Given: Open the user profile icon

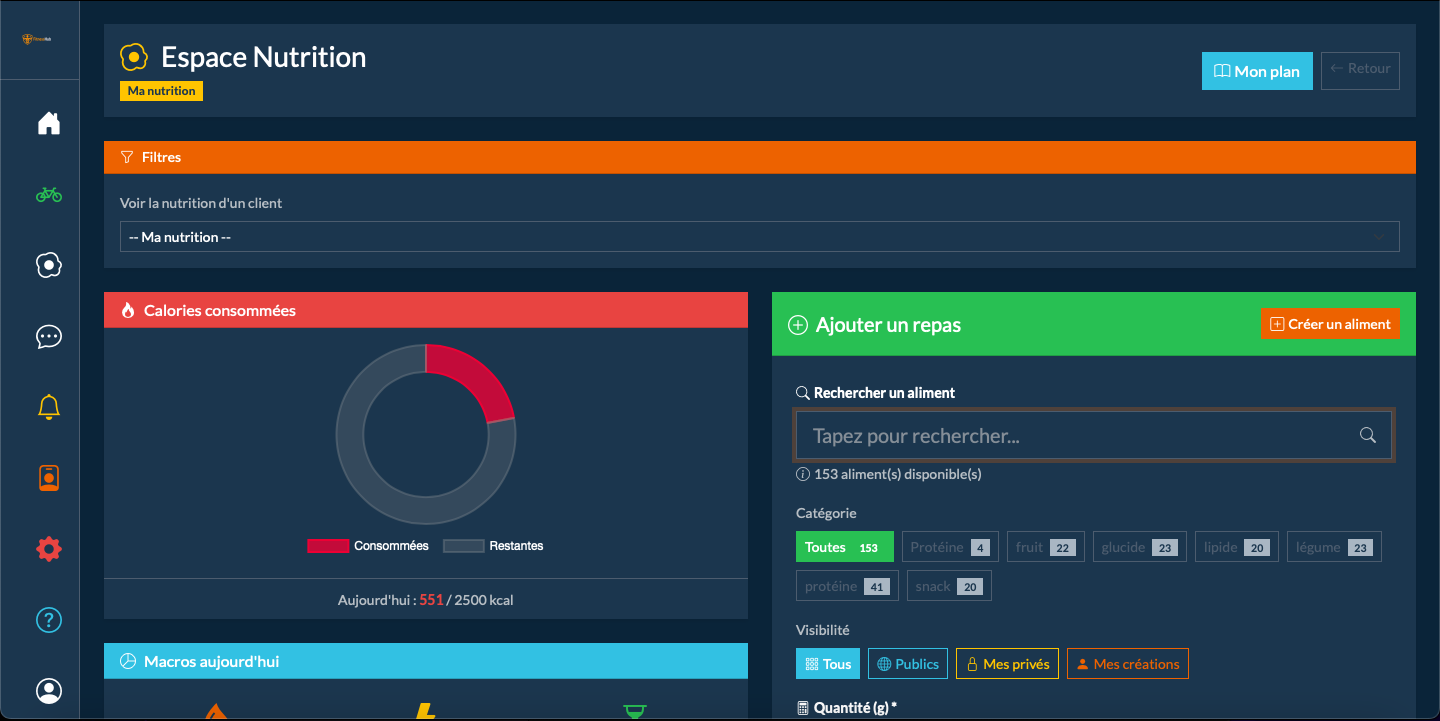Looking at the screenshot, I should (49, 691).
